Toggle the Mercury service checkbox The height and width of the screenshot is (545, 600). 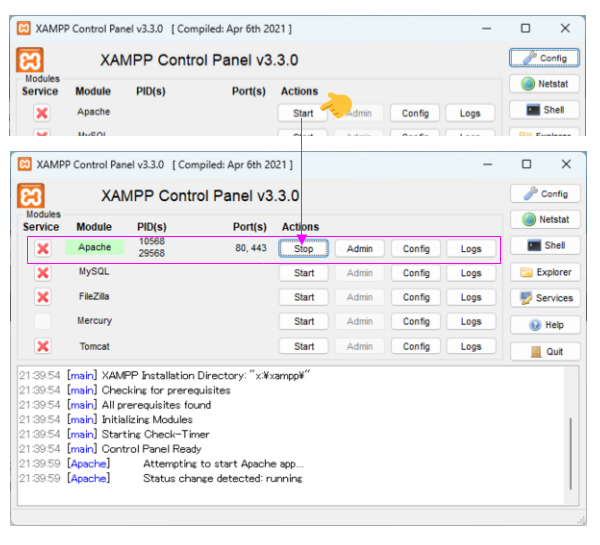pos(43,321)
